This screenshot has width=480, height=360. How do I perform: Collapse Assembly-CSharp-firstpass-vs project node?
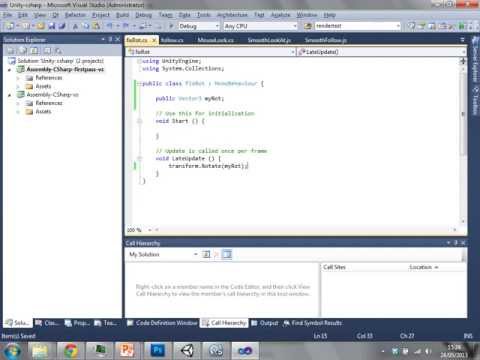tap(9, 70)
